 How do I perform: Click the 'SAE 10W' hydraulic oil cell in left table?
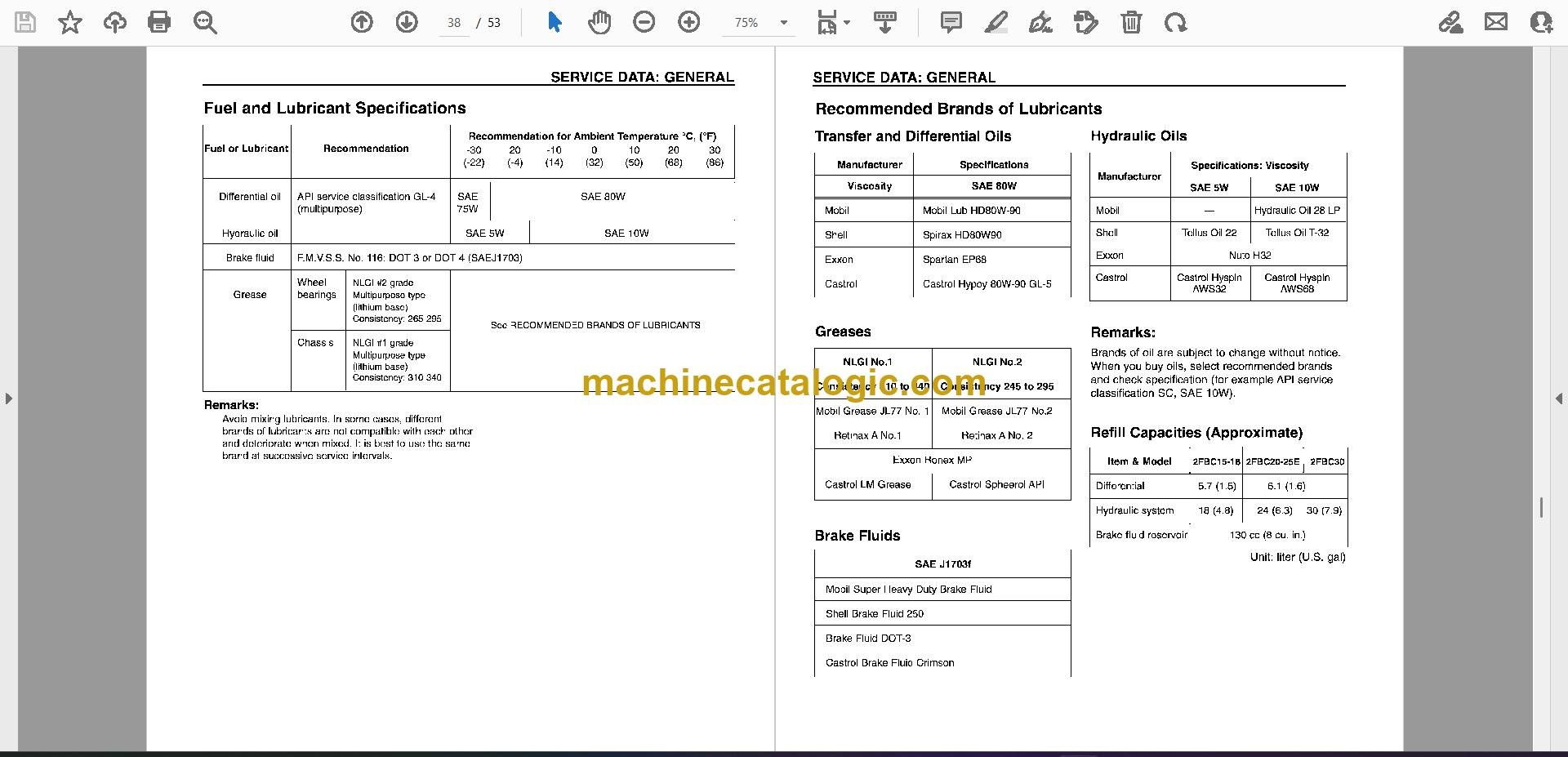(x=626, y=234)
